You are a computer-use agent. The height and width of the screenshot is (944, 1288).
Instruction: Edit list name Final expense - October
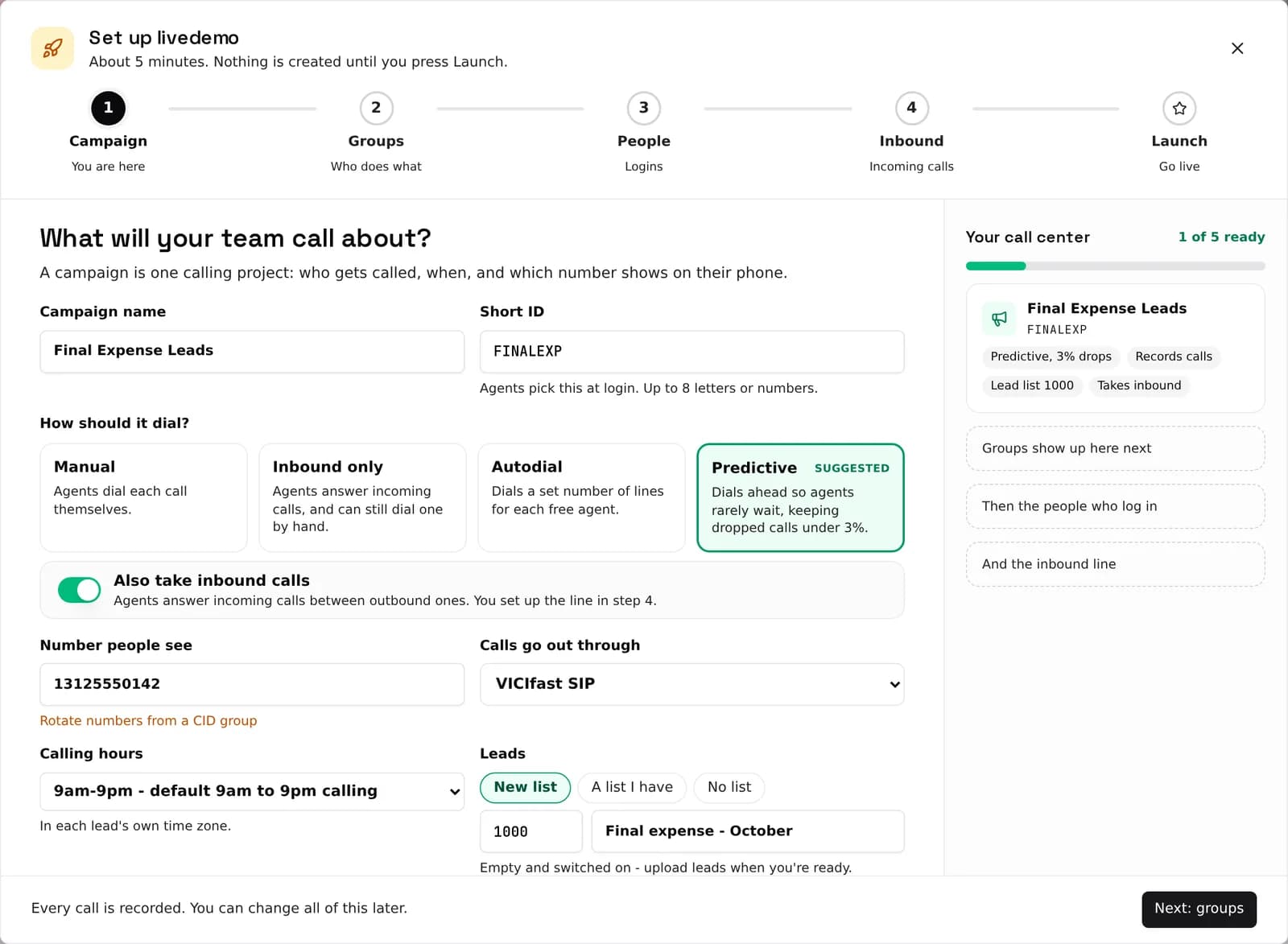click(x=748, y=831)
